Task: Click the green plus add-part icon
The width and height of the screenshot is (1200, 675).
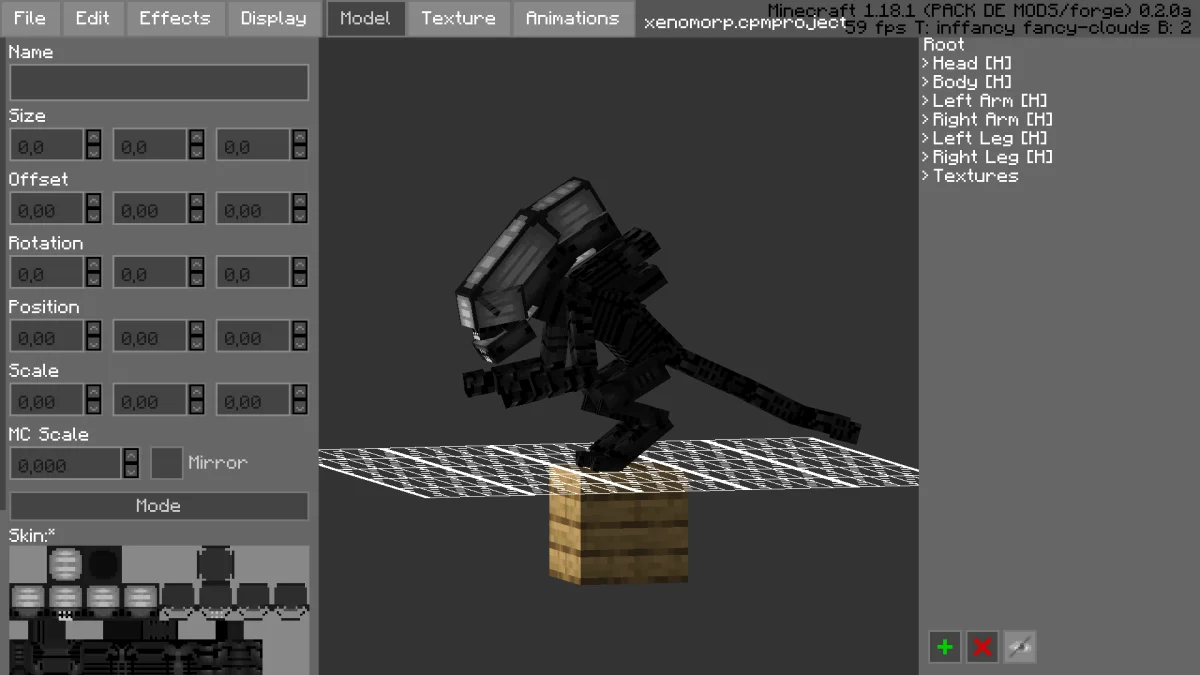Action: coord(944,647)
